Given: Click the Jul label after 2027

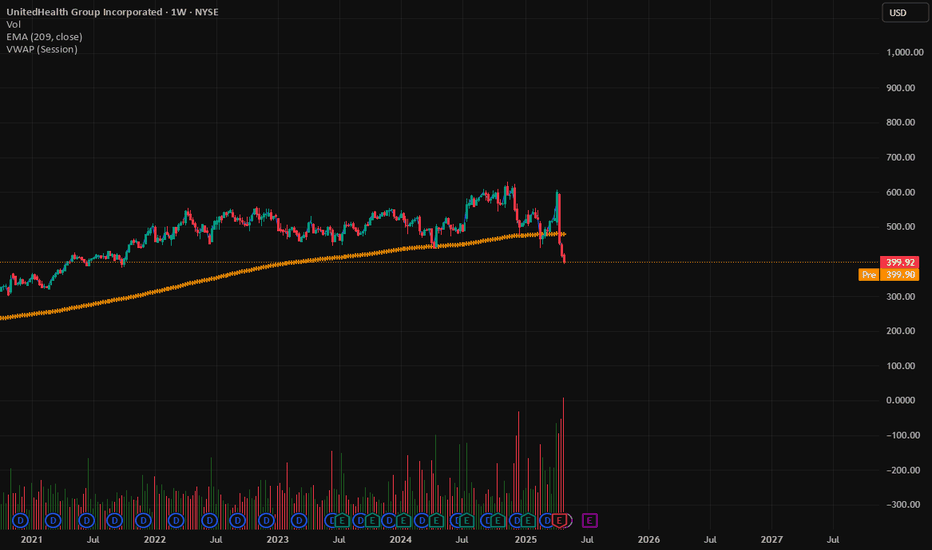Looking at the screenshot, I should tap(833, 539).
